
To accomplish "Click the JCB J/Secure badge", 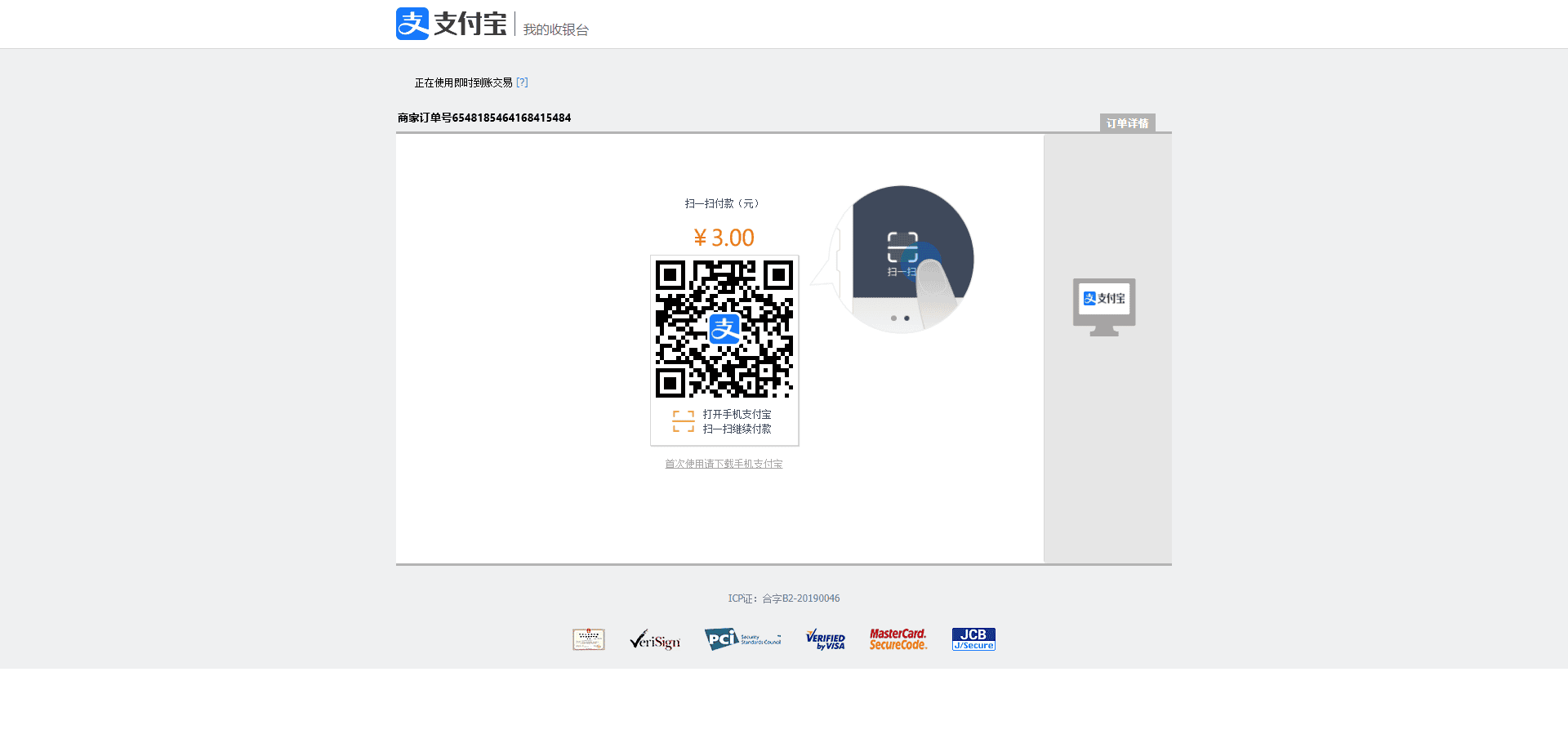I will pos(973,639).
